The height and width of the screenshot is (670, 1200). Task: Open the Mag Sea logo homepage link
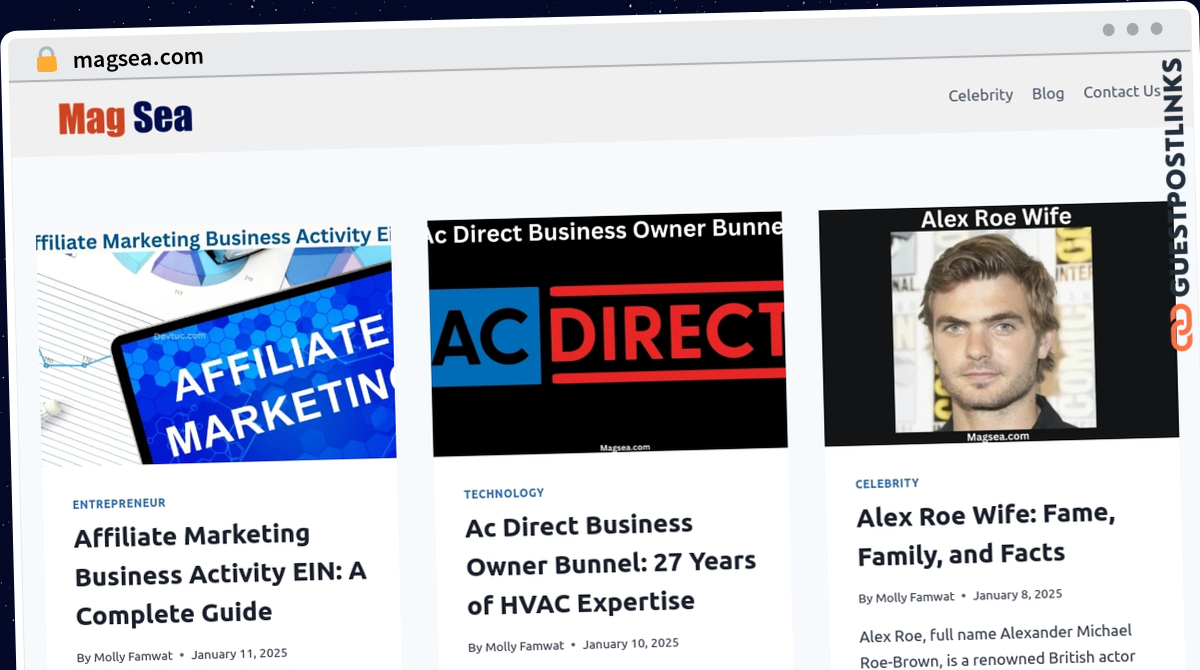click(125, 119)
